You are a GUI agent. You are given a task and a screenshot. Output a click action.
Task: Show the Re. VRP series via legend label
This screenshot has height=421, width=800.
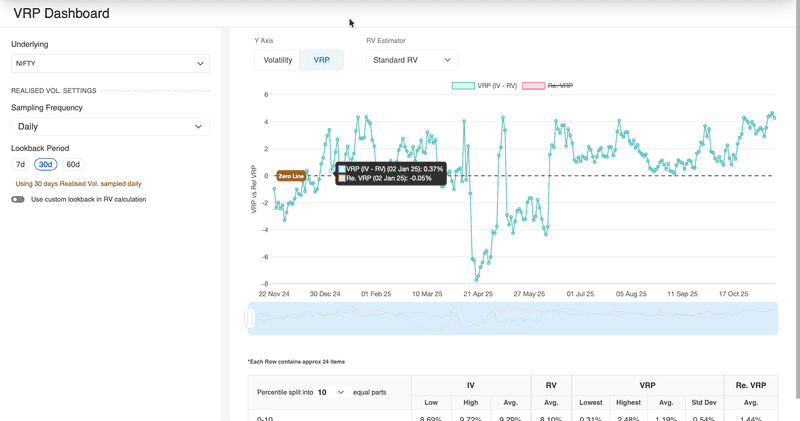tap(560, 86)
